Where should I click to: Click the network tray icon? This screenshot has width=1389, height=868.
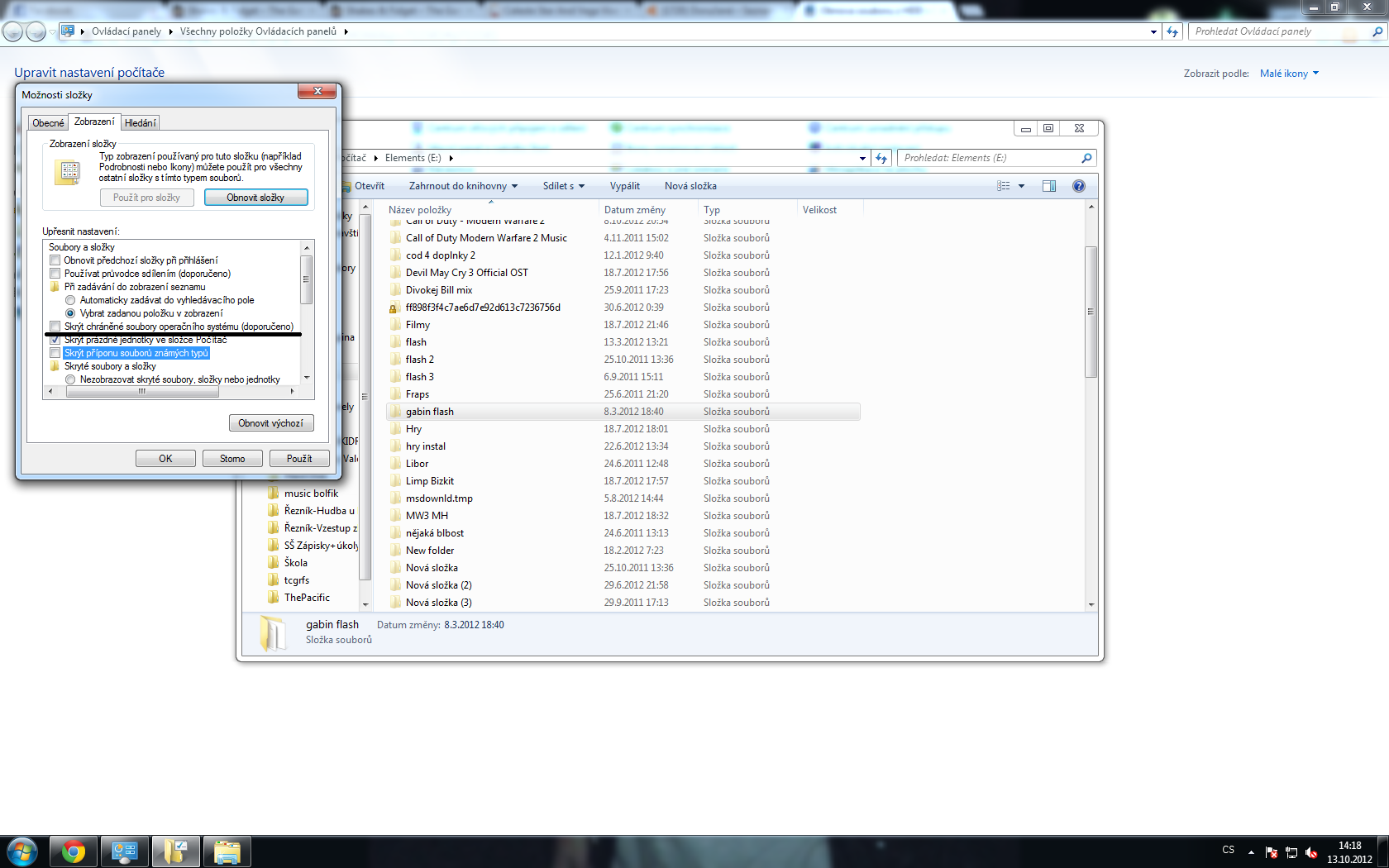(x=1291, y=852)
